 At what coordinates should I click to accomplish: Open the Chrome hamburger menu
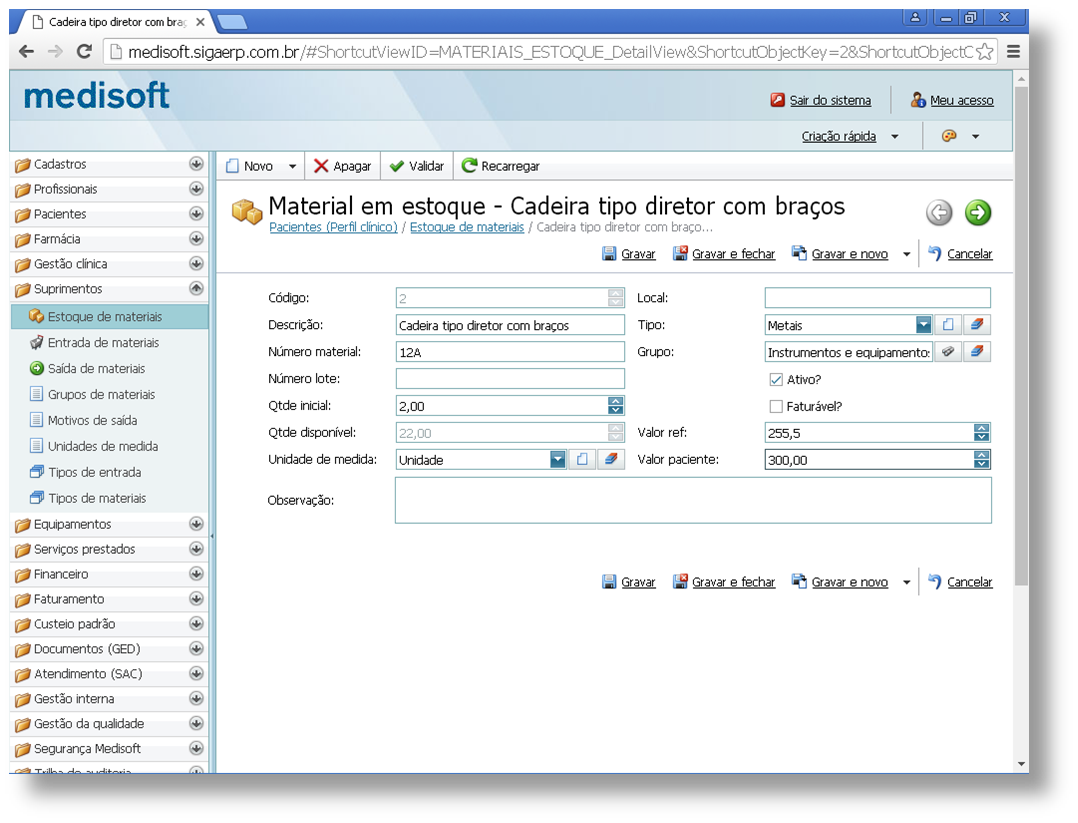click(1013, 52)
